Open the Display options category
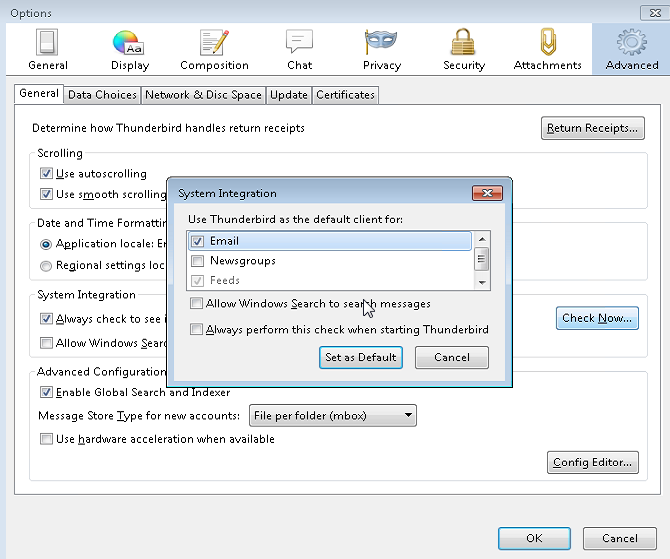This screenshot has width=670, height=559. pyautogui.click(x=129, y=50)
